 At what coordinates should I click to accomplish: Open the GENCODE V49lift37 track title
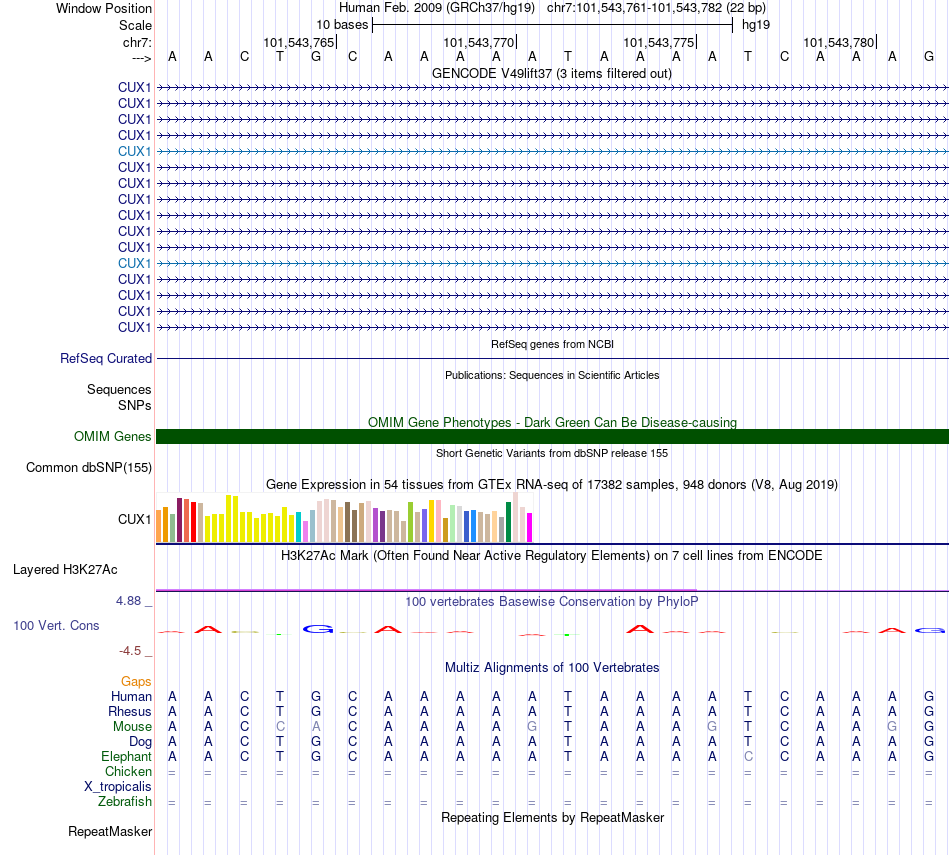(552, 74)
